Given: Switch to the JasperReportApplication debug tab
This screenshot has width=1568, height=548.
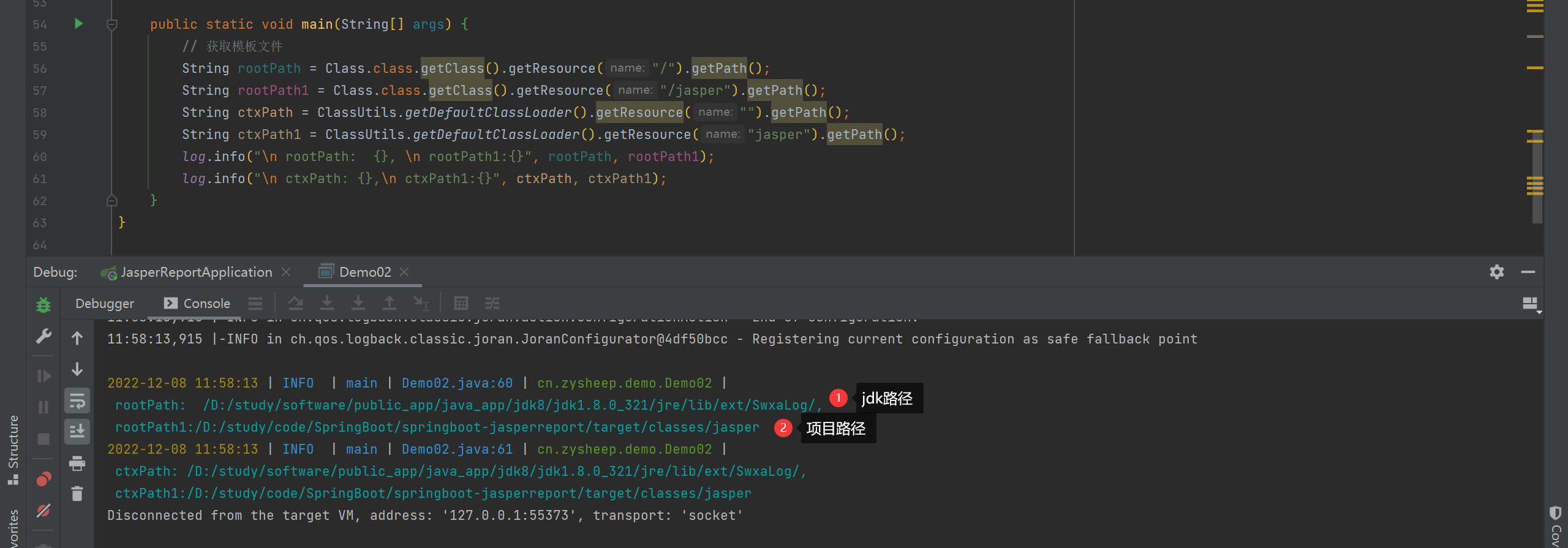Looking at the screenshot, I should click(196, 272).
